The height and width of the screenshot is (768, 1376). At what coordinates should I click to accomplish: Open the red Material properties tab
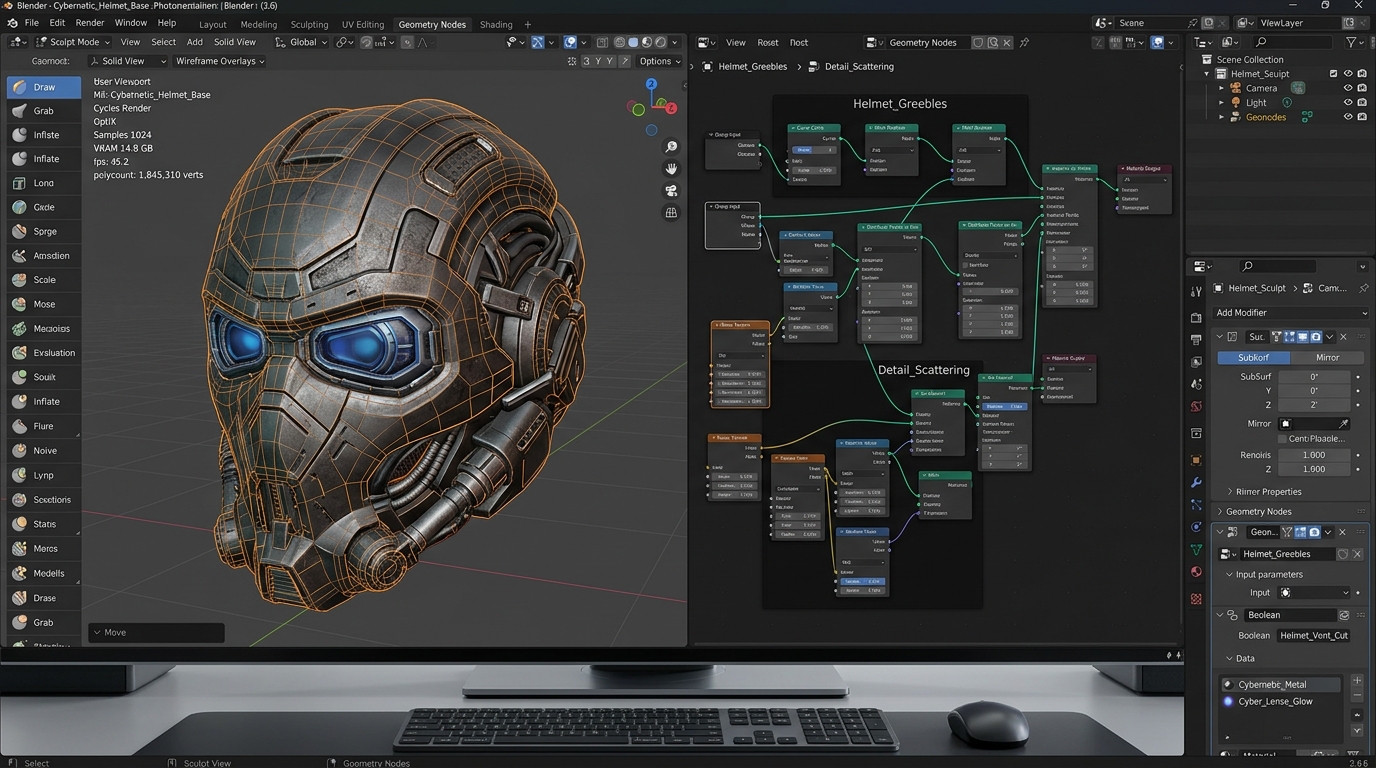[x=1196, y=572]
